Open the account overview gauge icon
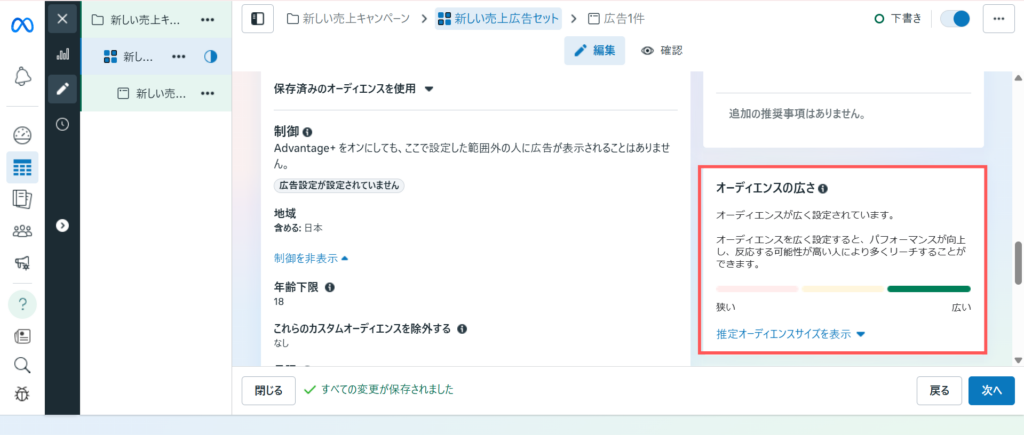 (x=22, y=135)
